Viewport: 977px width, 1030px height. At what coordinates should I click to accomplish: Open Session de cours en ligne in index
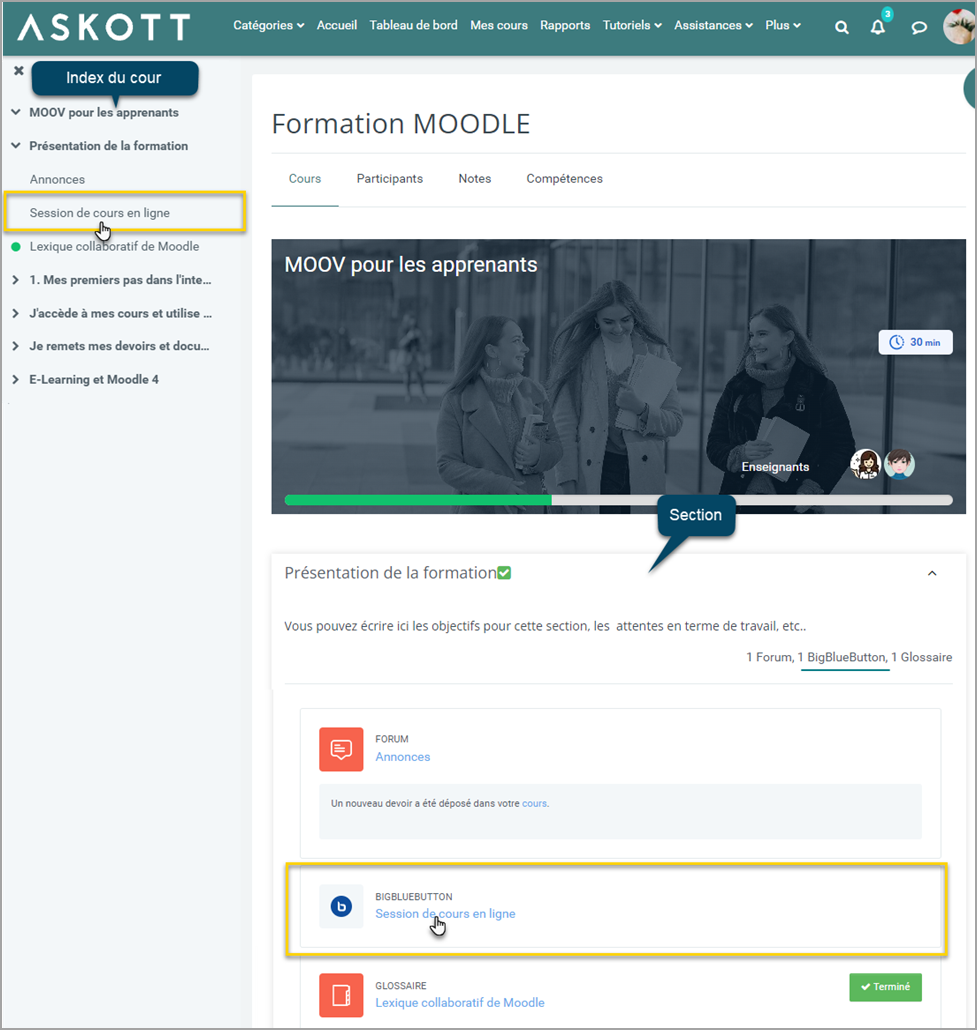coord(99,213)
